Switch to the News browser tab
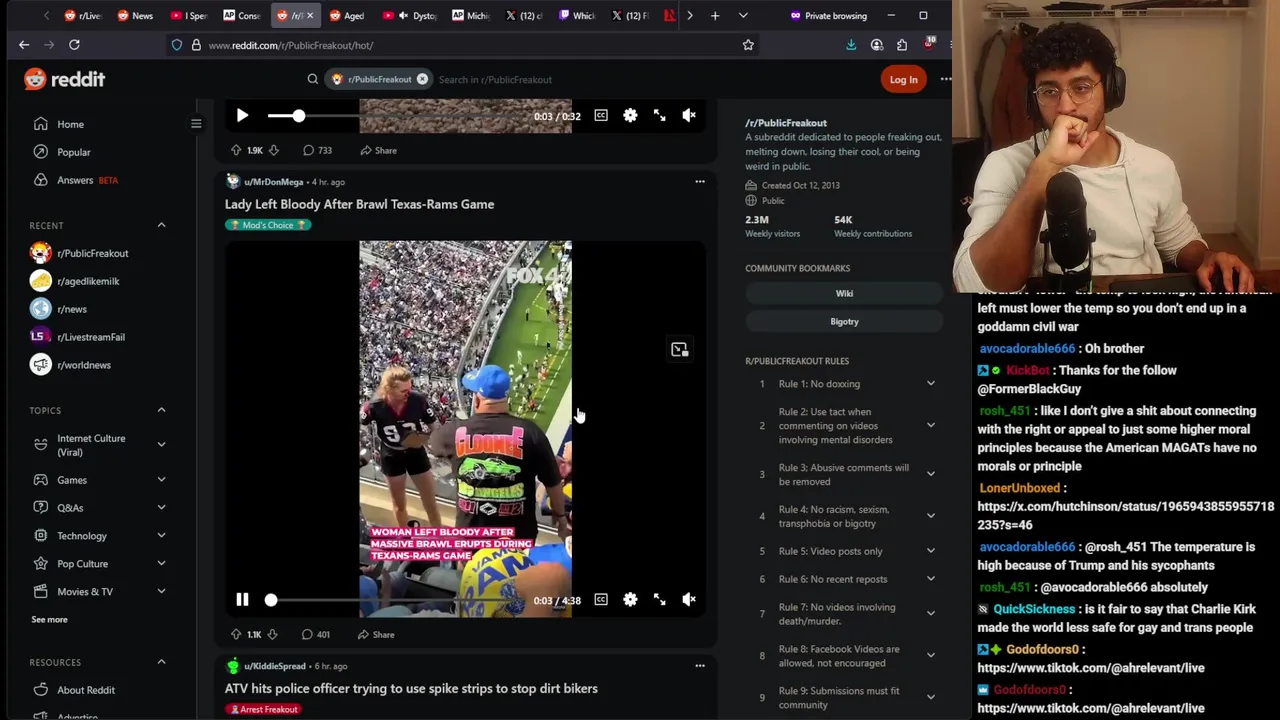The height and width of the screenshot is (720, 1280). pos(135,15)
